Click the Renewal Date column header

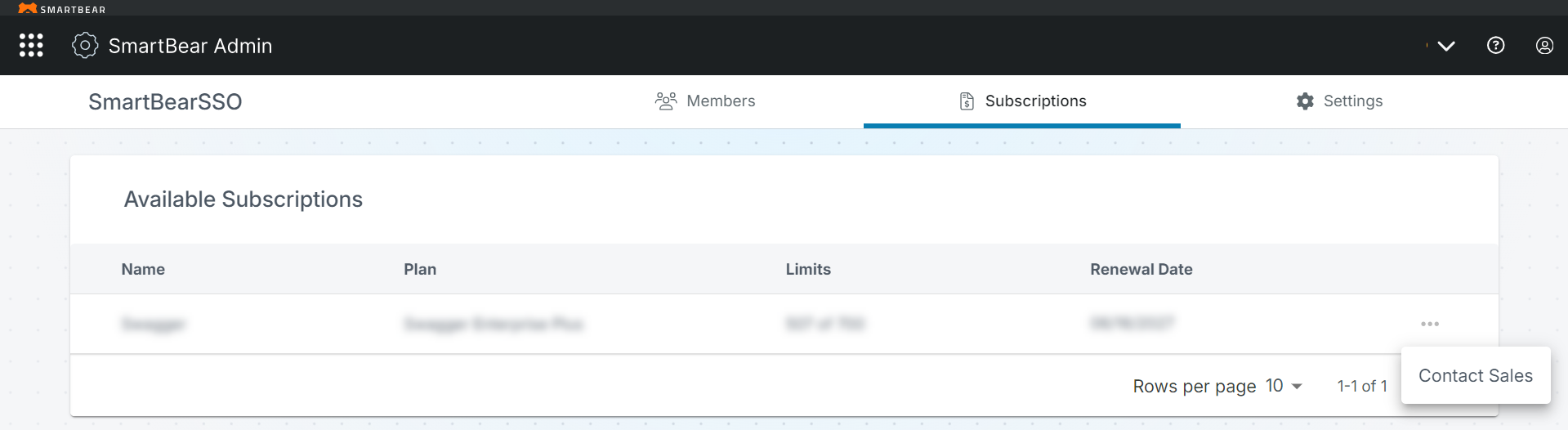click(x=1141, y=270)
